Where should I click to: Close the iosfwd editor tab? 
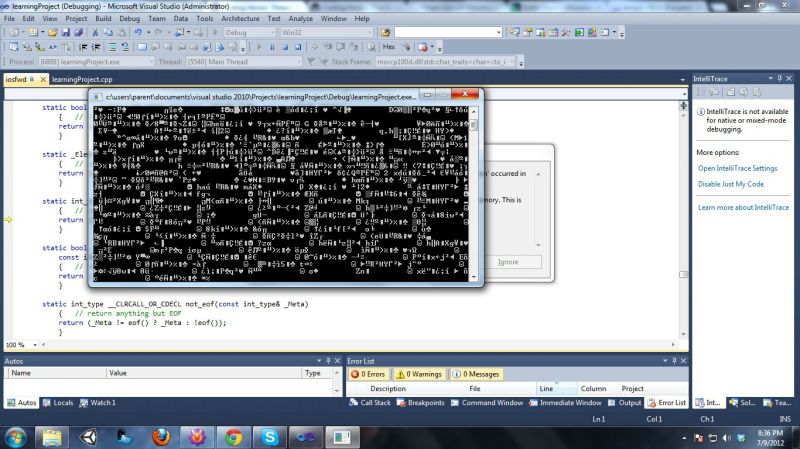tap(43, 79)
